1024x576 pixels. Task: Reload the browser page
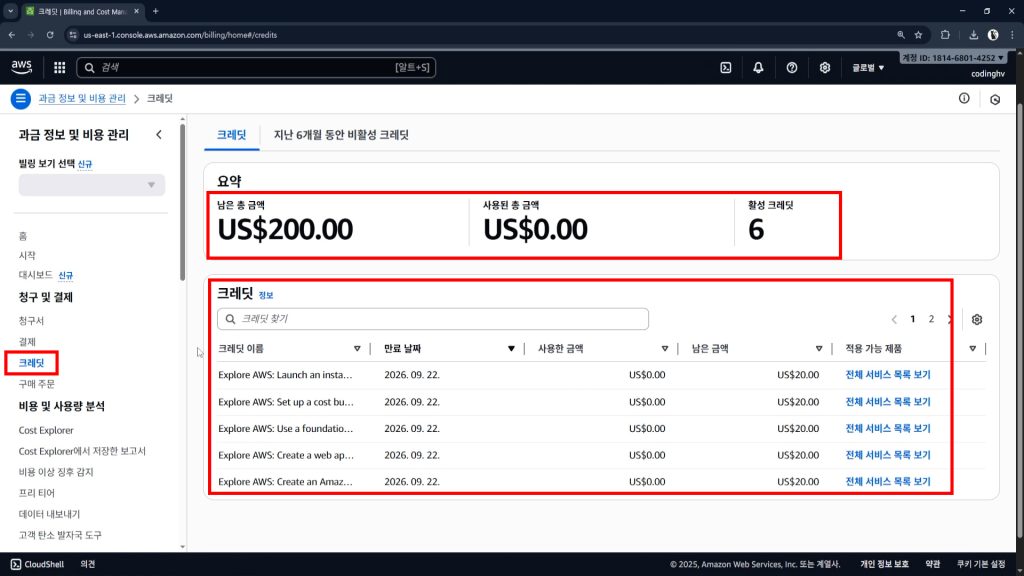[50, 35]
